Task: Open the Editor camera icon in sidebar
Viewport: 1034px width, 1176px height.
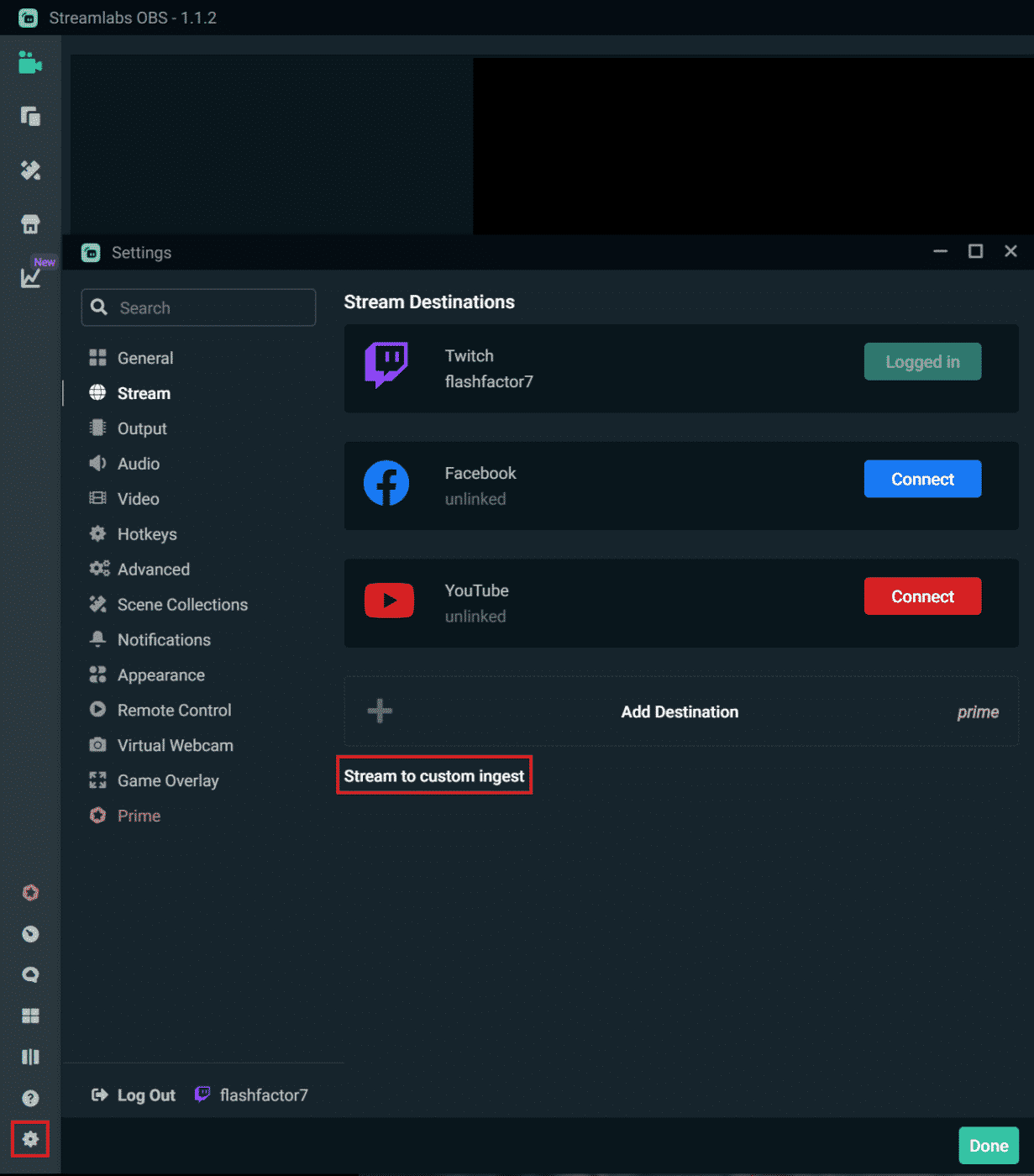Action: click(30, 63)
